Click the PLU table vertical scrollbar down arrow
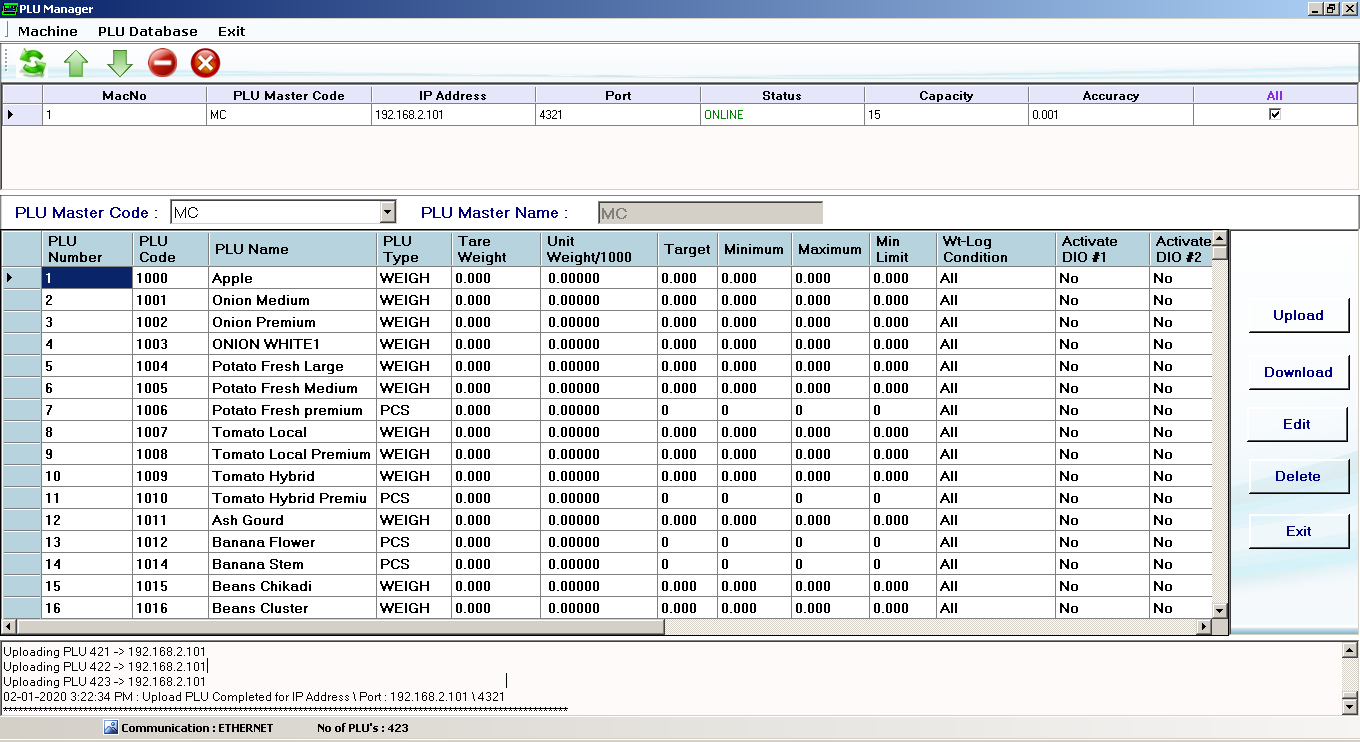This screenshot has width=1360, height=742. pos(1219,609)
